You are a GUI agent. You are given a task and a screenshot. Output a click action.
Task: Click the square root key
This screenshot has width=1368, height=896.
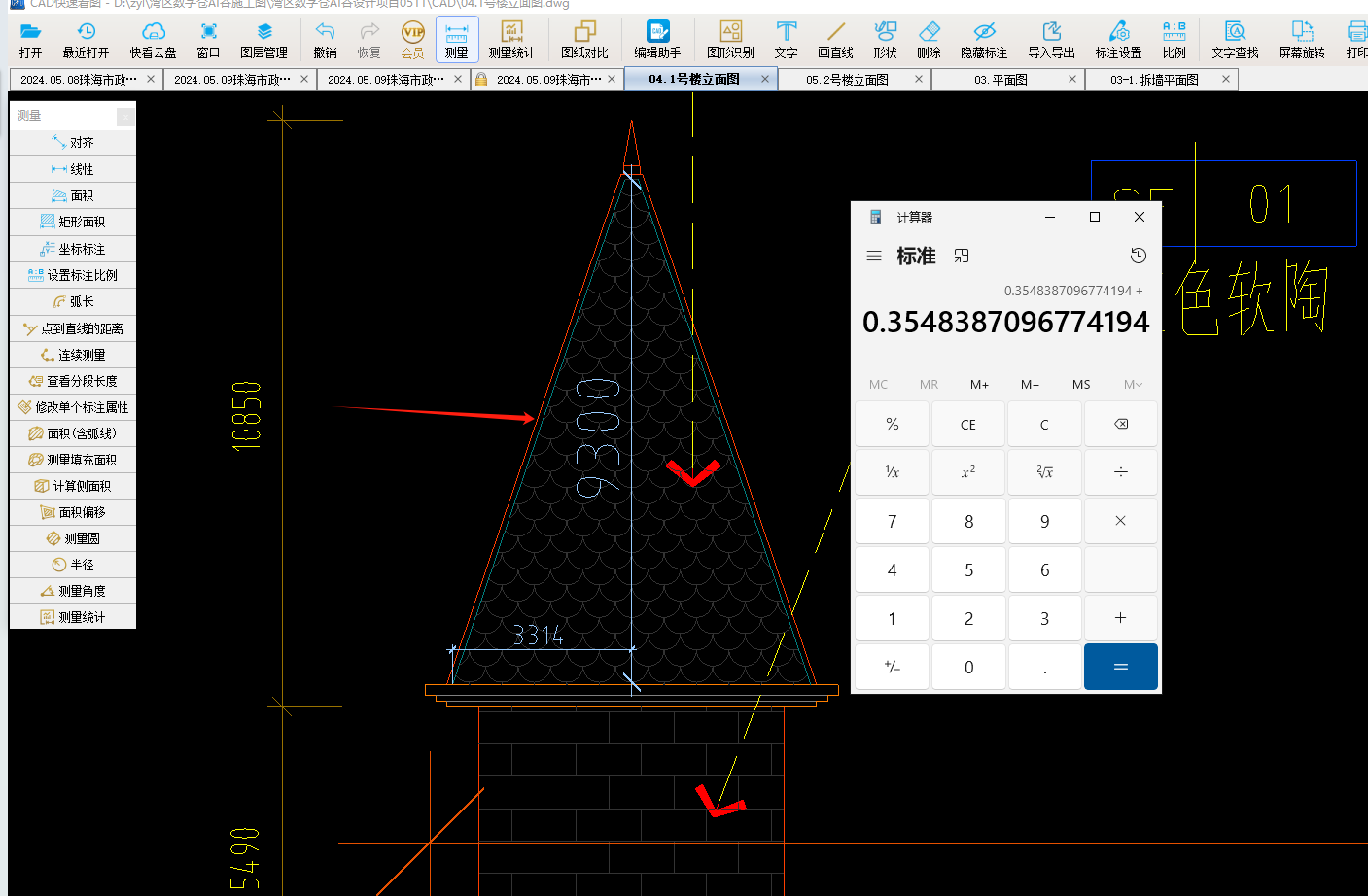(x=1044, y=471)
